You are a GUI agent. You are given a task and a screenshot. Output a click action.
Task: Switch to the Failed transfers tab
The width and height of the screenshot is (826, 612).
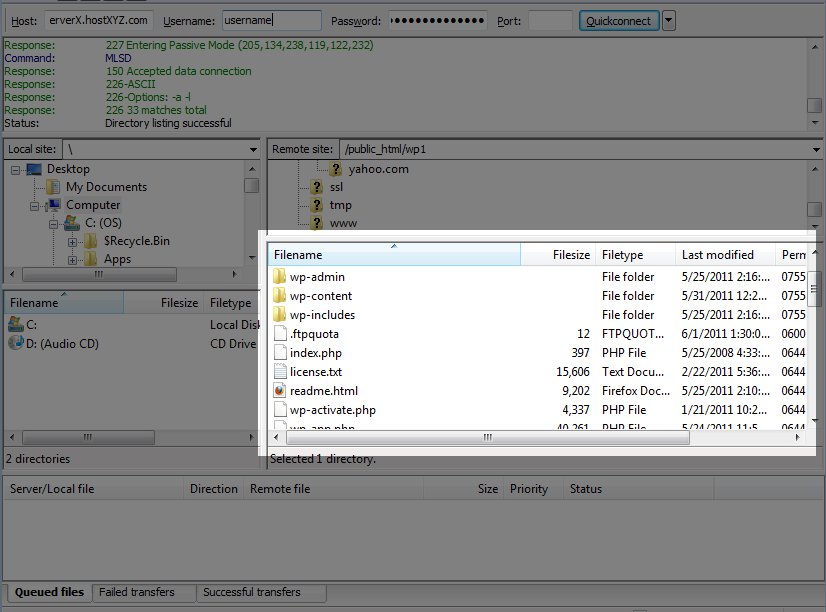click(x=136, y=592)
